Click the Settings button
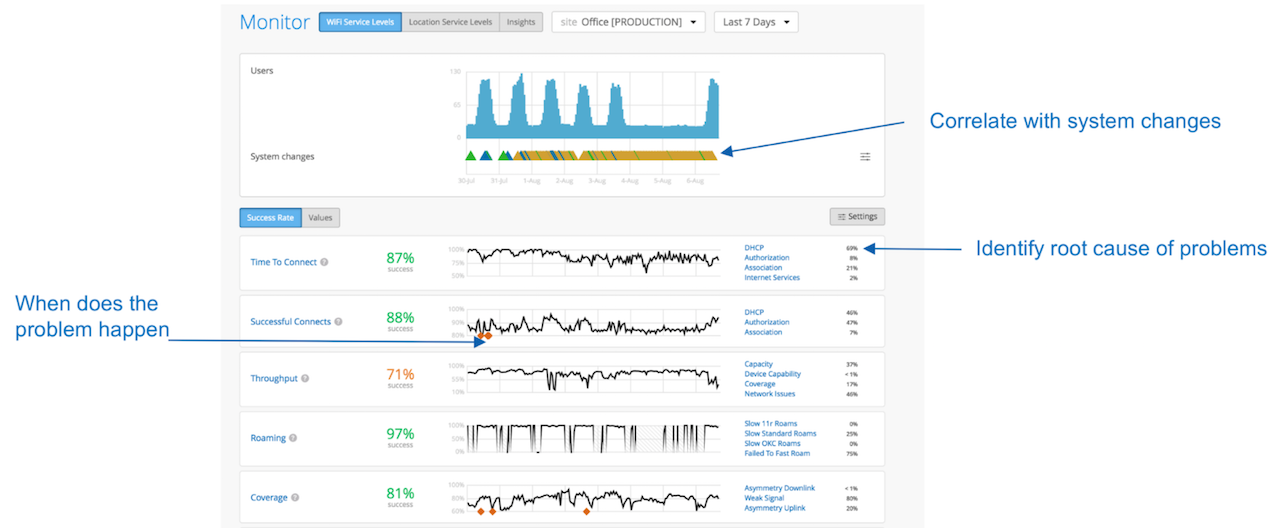The width and height of the screenshot is (1280, 528). click(x=857, y=217)
